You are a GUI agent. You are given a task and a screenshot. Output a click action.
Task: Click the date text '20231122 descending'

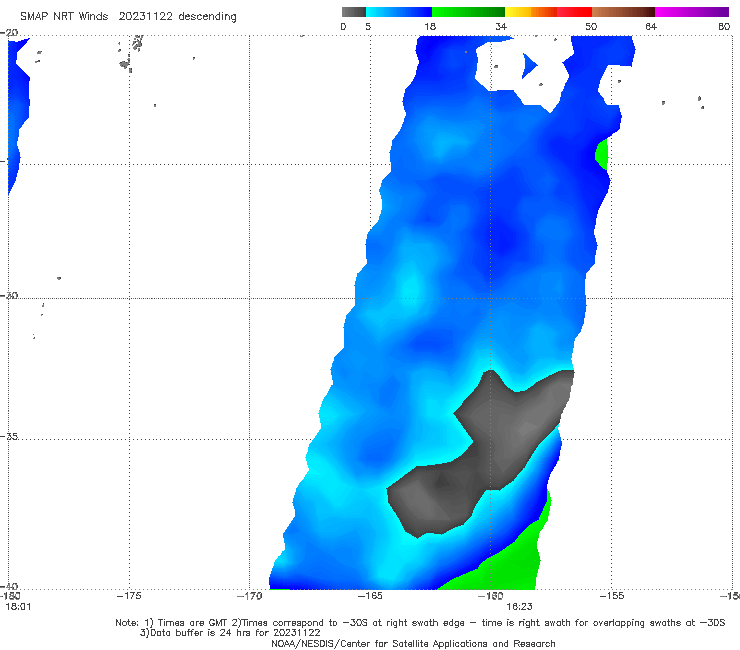pos(177,17)
